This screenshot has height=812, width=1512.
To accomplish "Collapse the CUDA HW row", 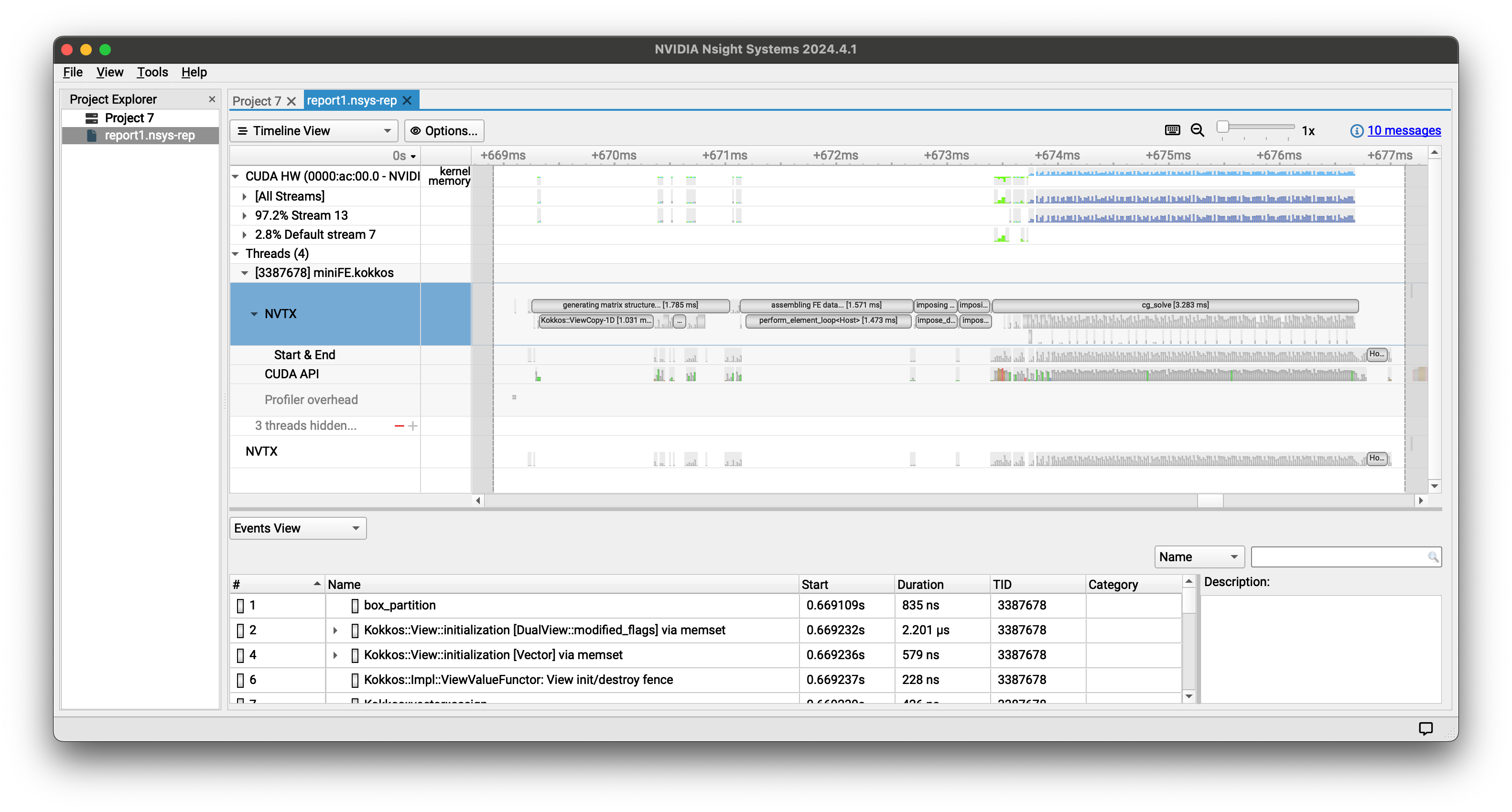I will click(236, 176).
